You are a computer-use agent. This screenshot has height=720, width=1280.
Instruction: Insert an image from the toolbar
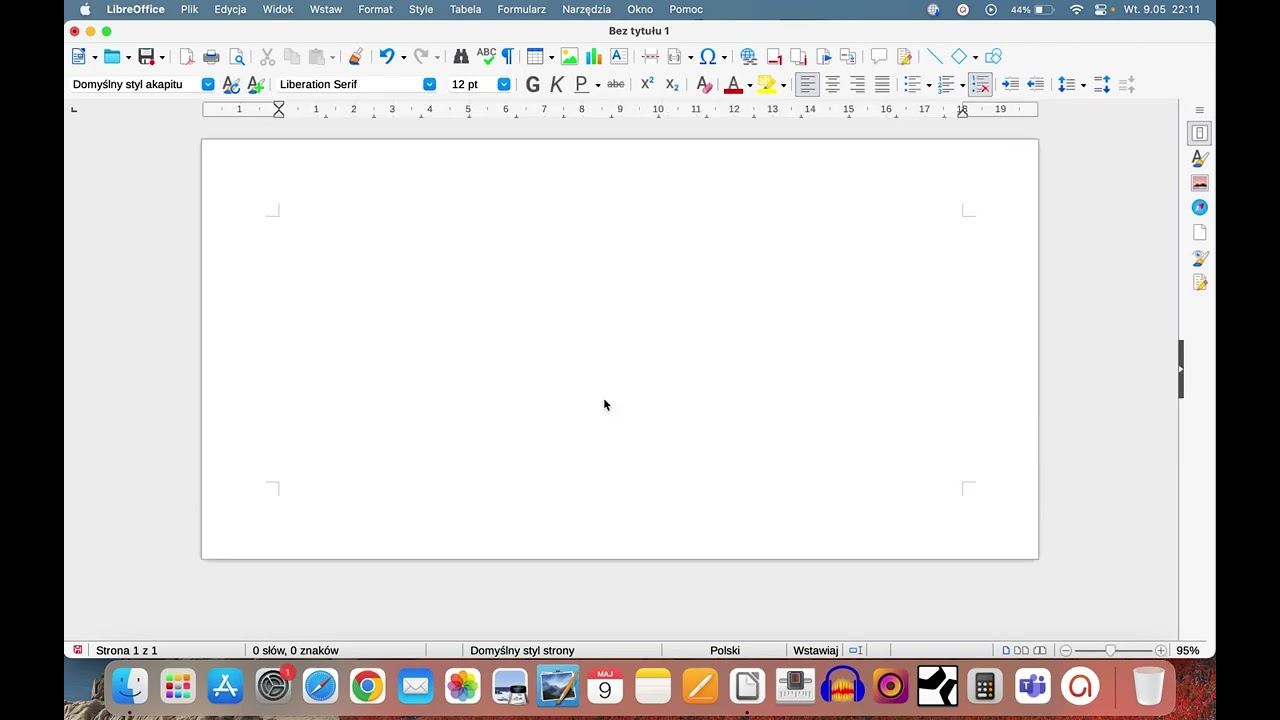[569, 57]
